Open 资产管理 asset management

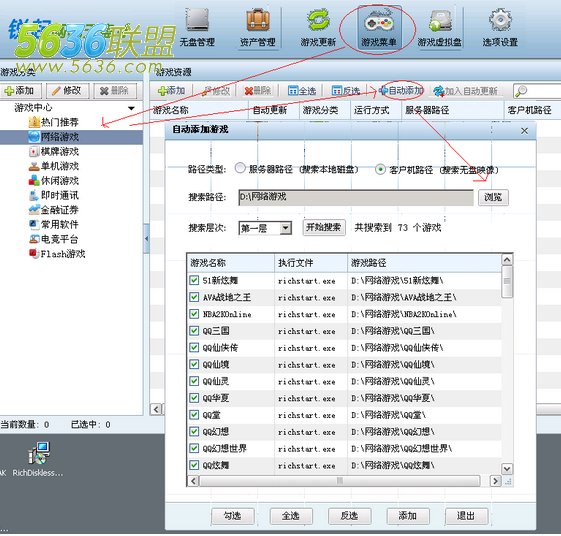pos(258,29)
